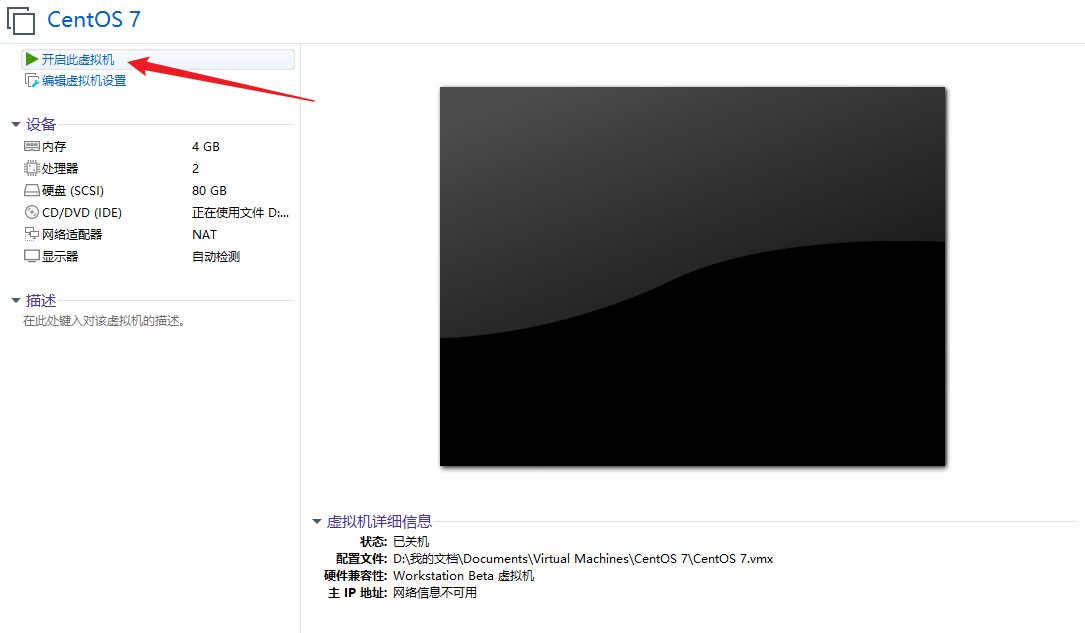Screen dimensions: 1085x633
Task: Click the 设备 section heading
Action: click(40, 125)
